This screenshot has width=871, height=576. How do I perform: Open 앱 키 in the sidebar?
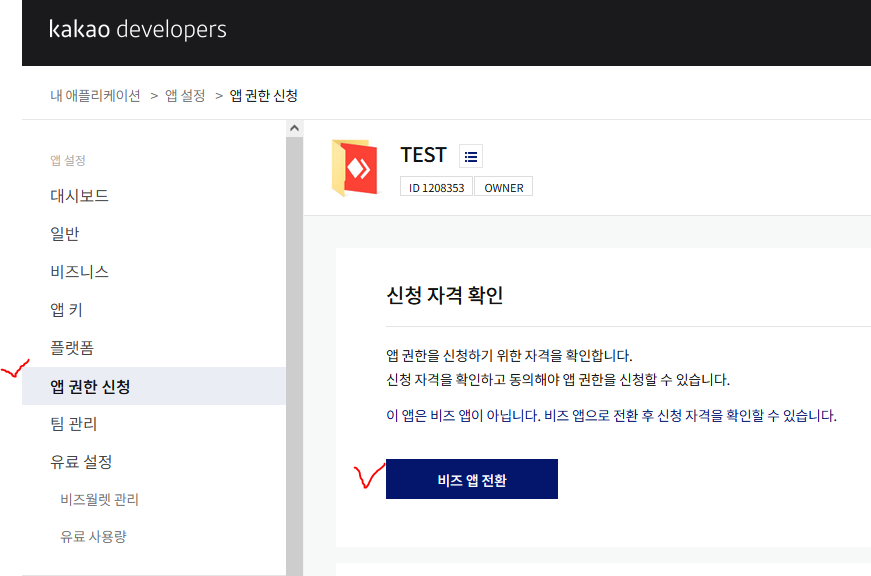tap(66, 309)
